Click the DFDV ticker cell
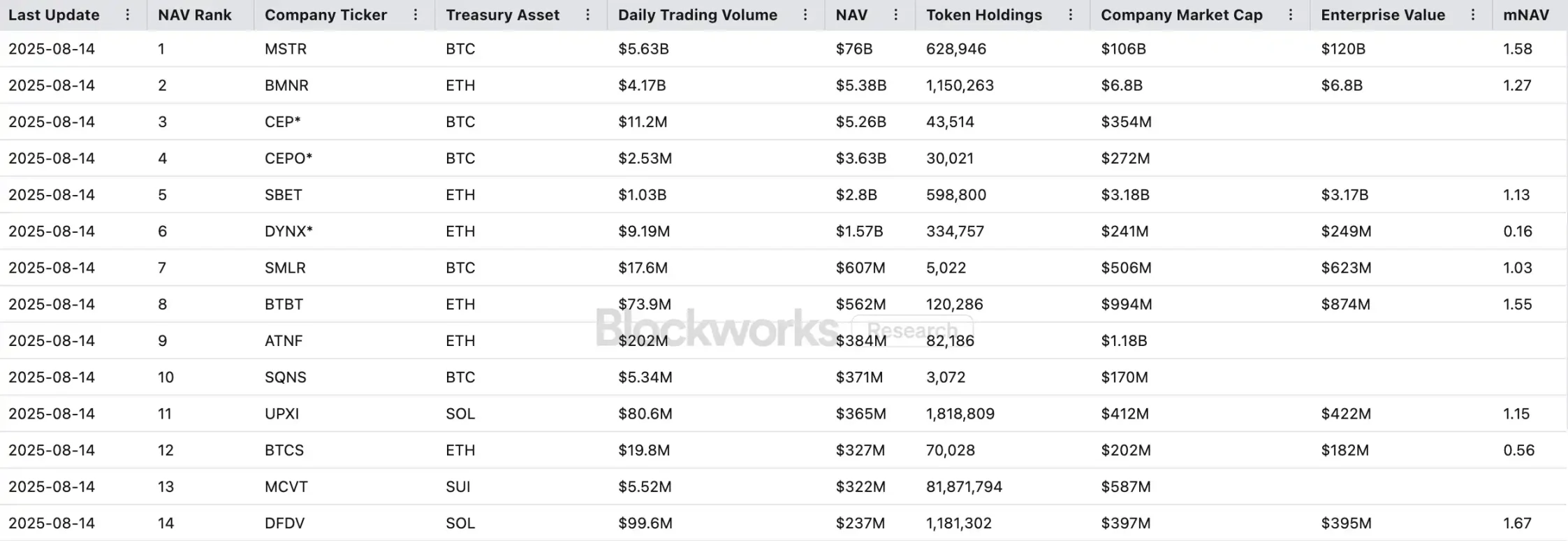 point(284,524)
